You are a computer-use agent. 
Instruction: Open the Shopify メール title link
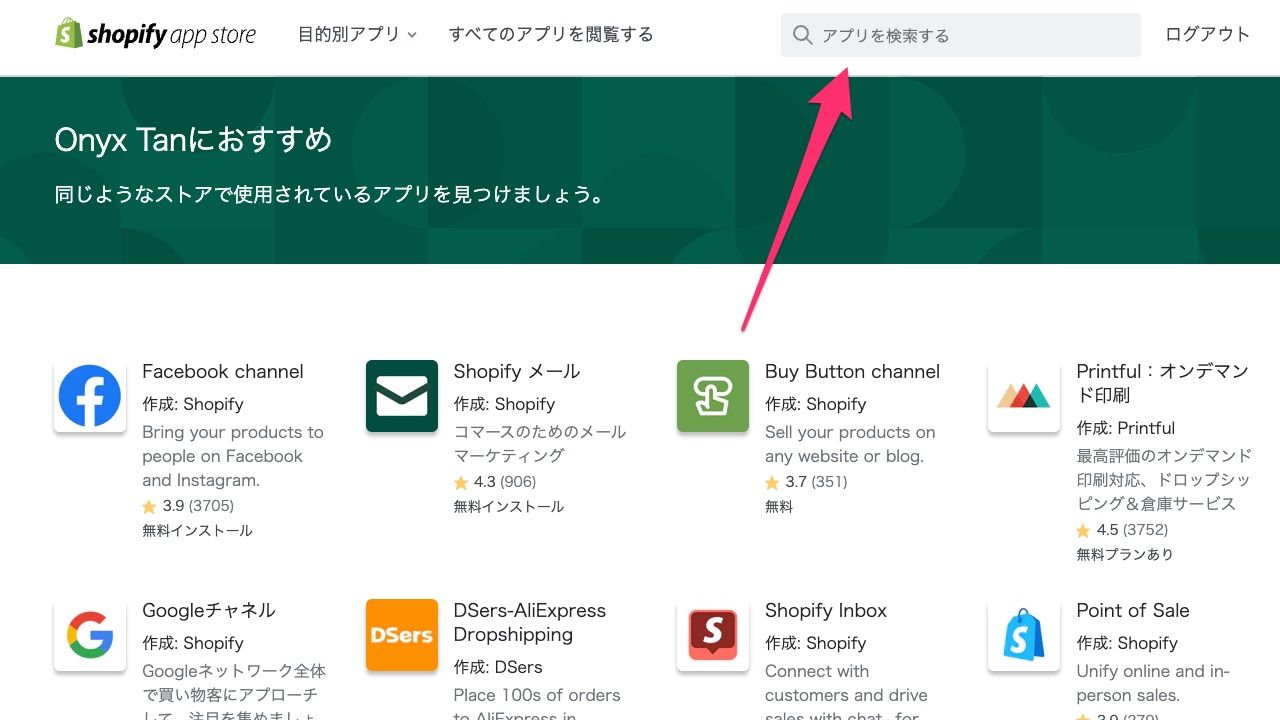(x=517, y=371)
